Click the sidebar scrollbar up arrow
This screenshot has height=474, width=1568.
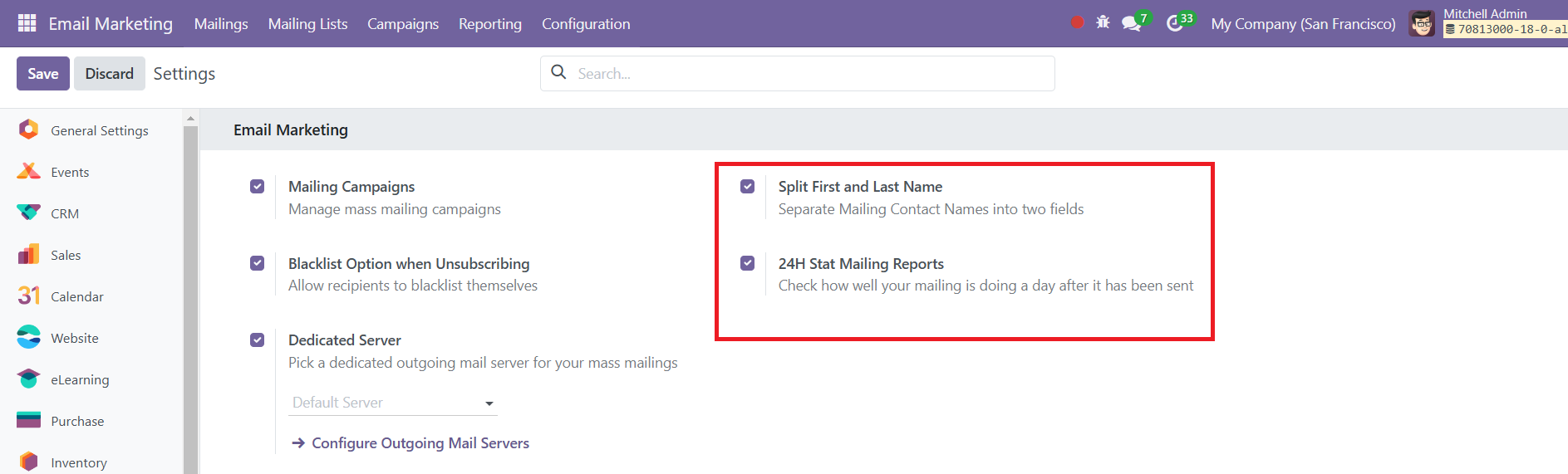pos(191,119)
